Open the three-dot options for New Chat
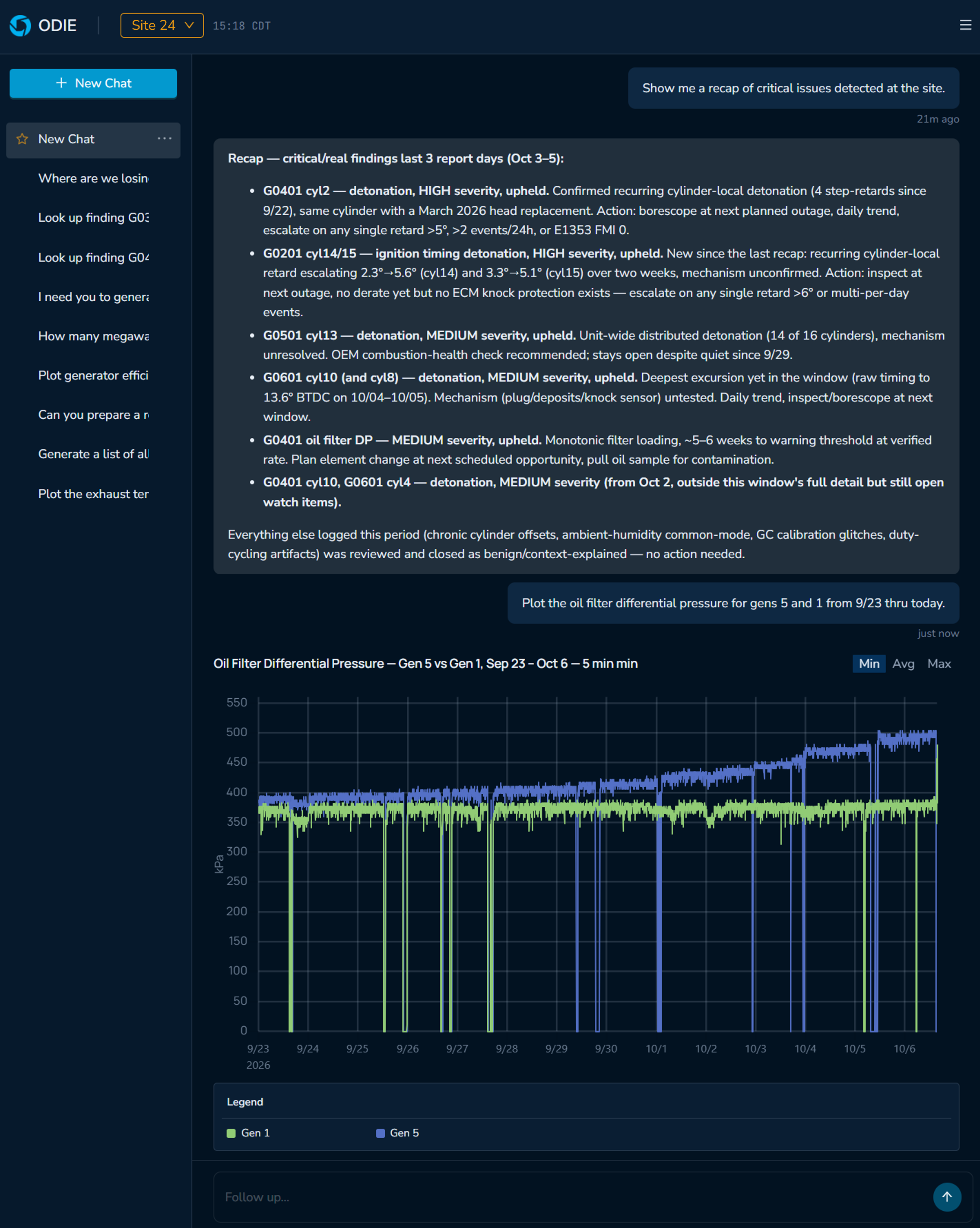Viewport: 980px width, 1228px height. 165,138
